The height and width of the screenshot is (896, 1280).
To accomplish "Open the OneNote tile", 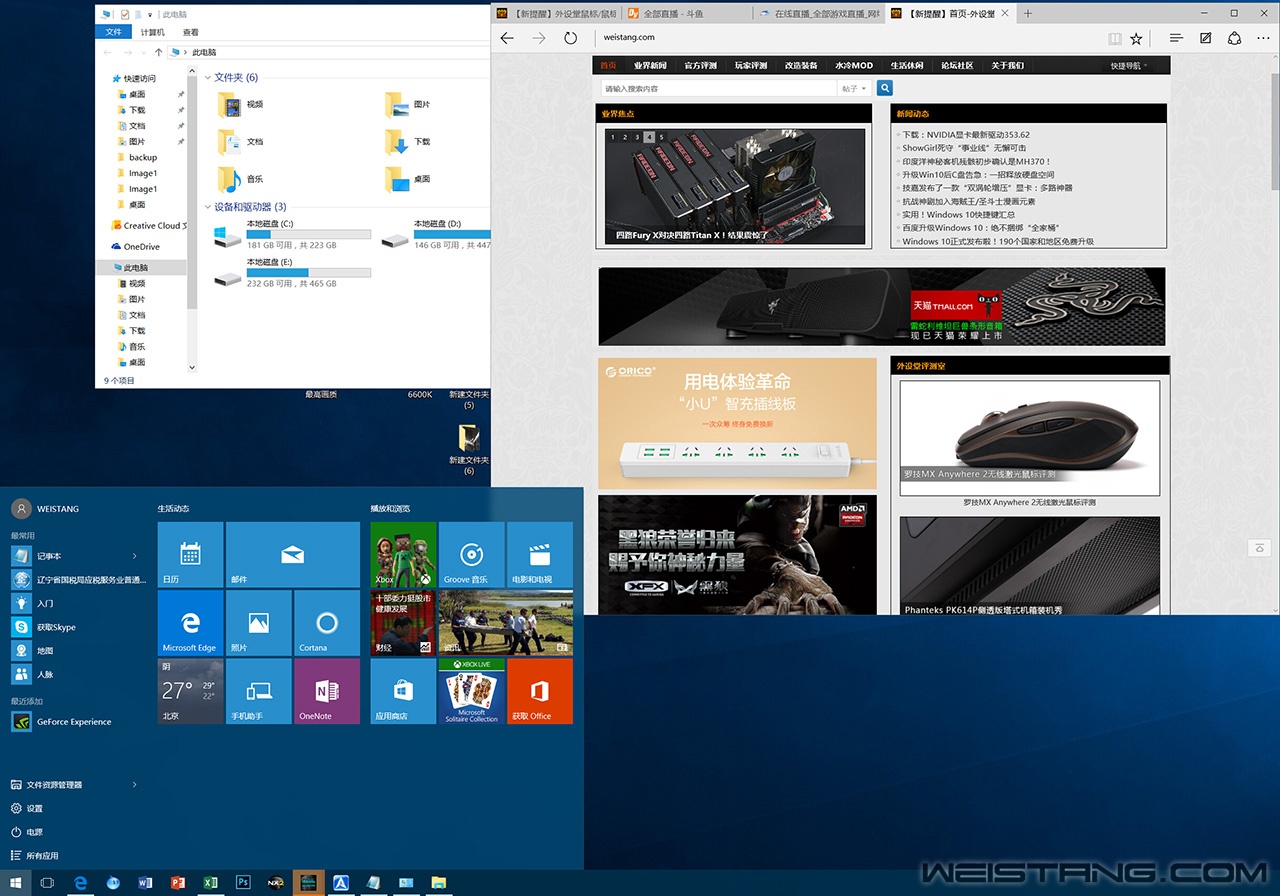I will 326,690.
